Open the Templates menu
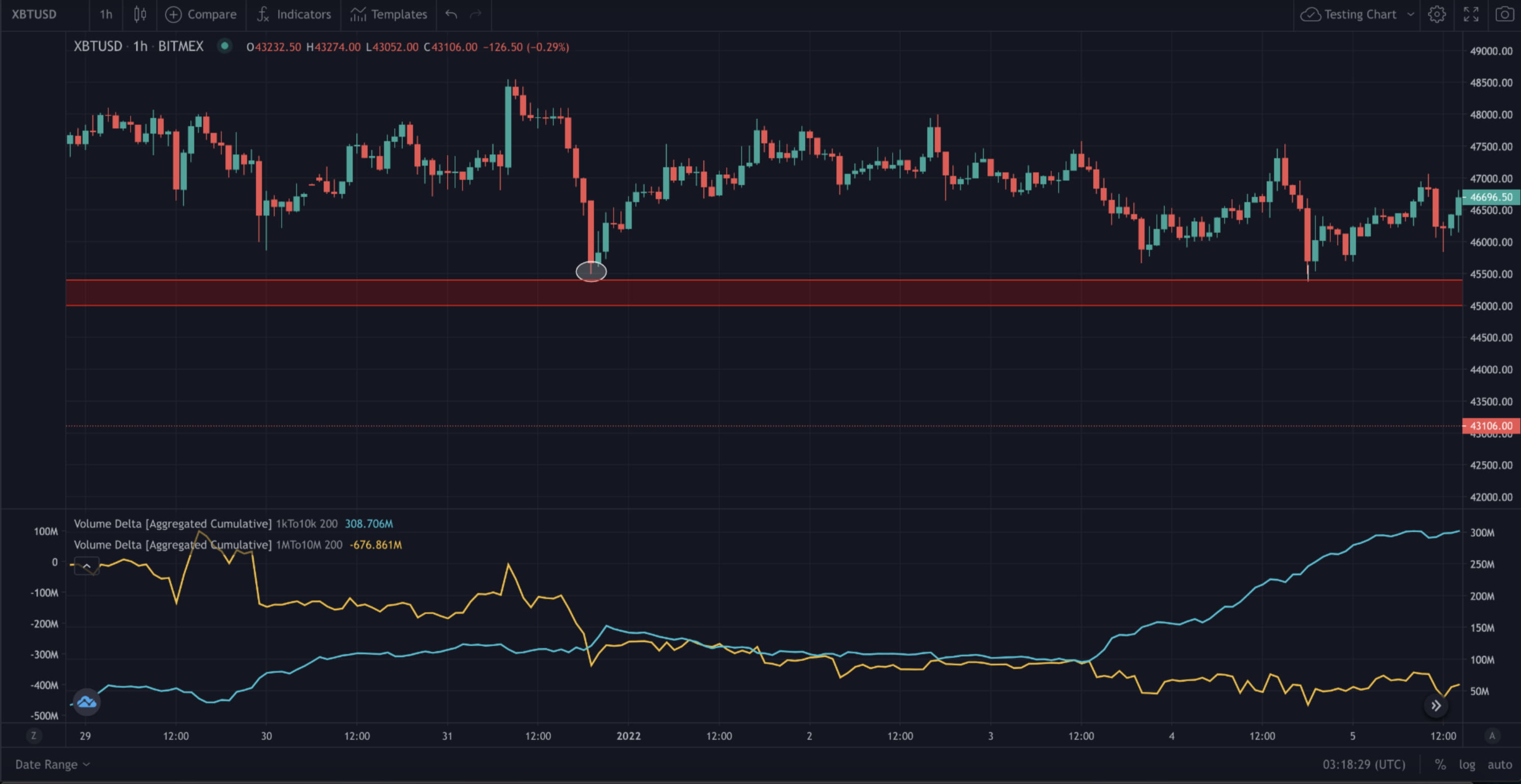1521x784 pixels. click(x=389, y=14)
